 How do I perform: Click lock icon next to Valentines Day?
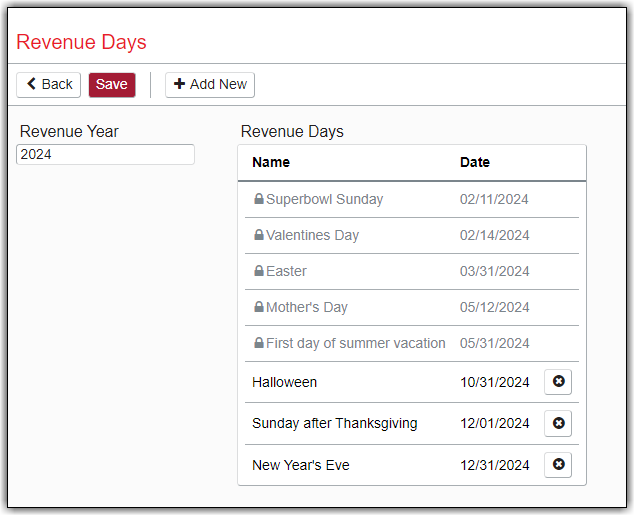click(259, 235)
